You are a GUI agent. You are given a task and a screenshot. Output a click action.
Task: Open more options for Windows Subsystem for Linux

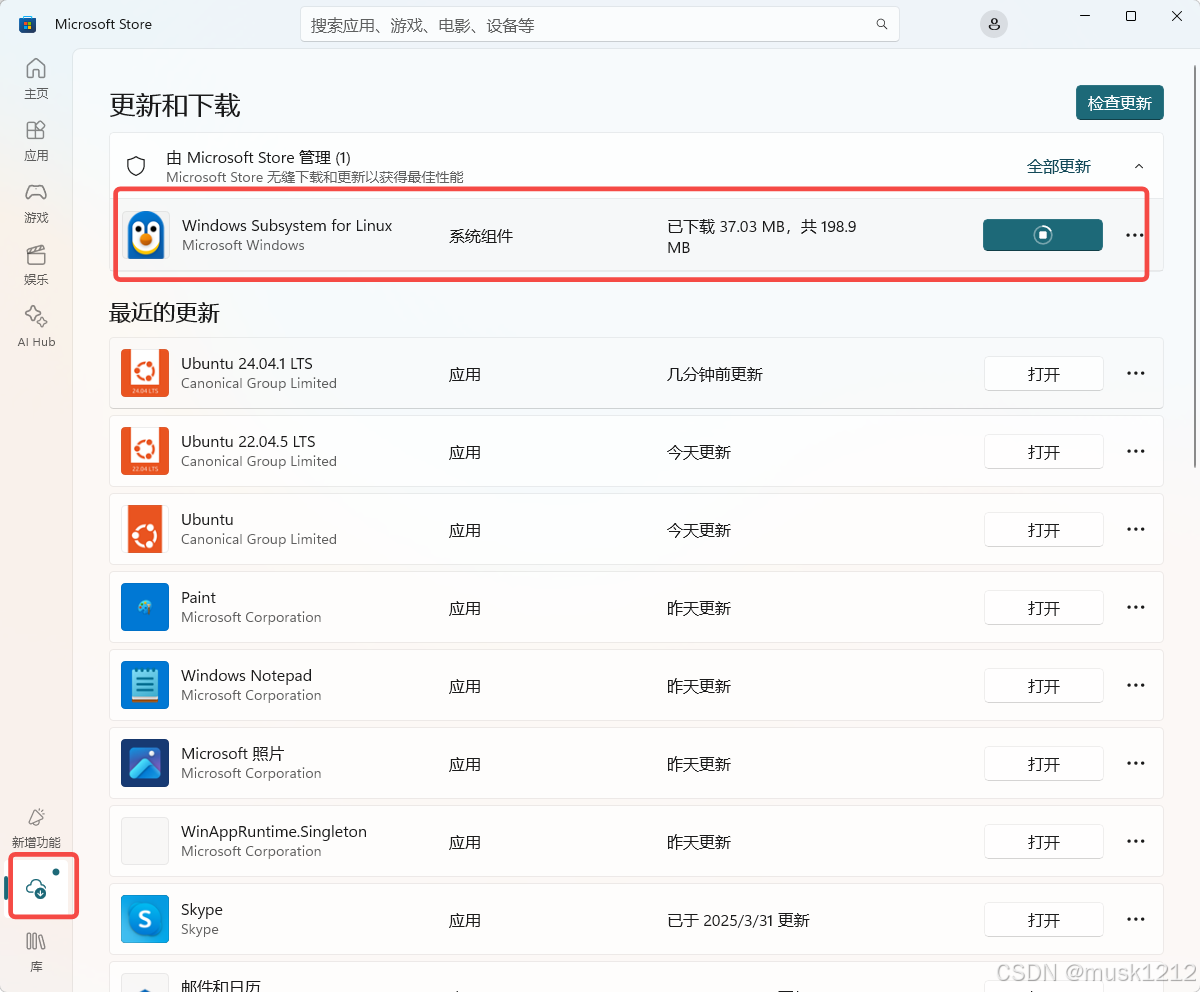click(x=1134, y=235)
